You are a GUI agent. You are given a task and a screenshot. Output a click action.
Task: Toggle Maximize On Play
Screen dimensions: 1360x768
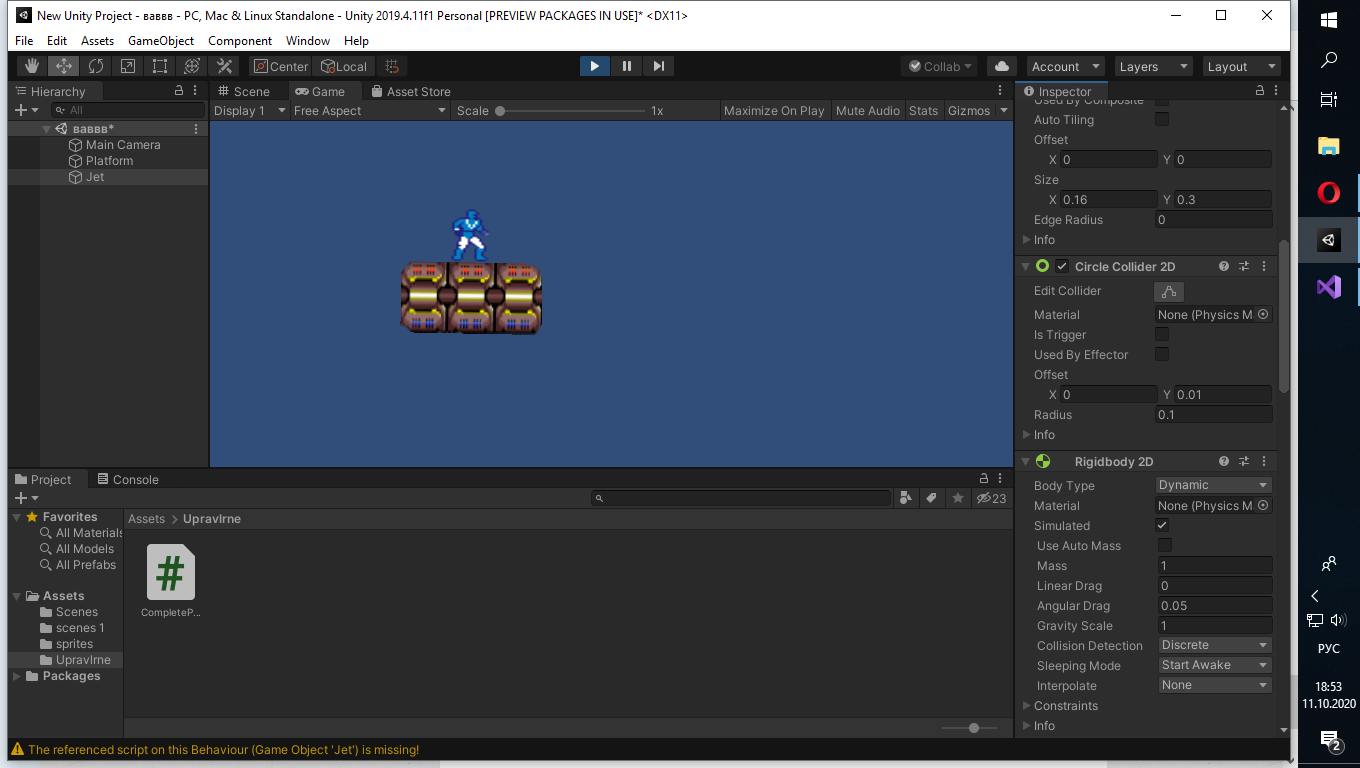pos(774,110)
